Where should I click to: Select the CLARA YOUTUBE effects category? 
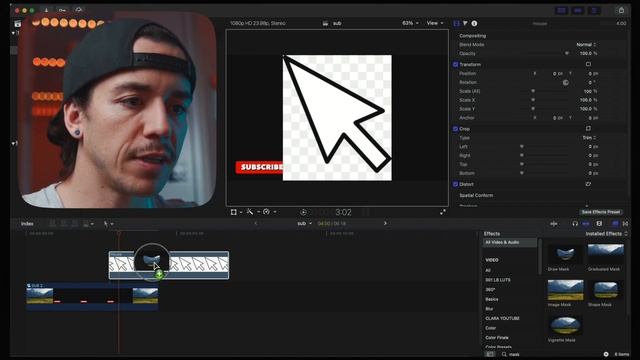[x=502, y=318]
